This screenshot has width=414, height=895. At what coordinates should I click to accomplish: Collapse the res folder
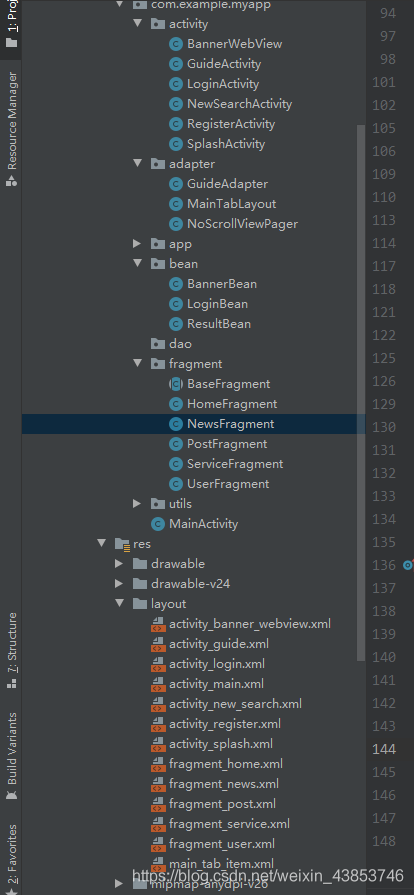(102, 543)
